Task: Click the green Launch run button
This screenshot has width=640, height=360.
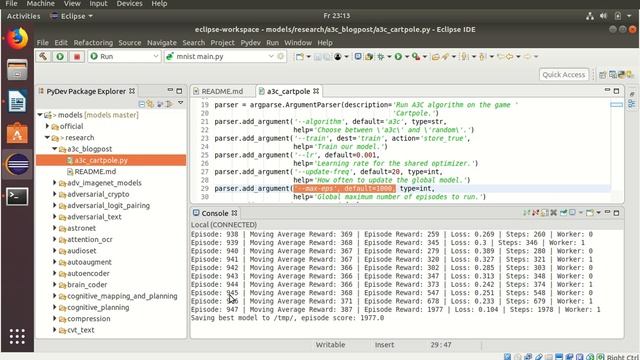Action: [x=60, y=56]
